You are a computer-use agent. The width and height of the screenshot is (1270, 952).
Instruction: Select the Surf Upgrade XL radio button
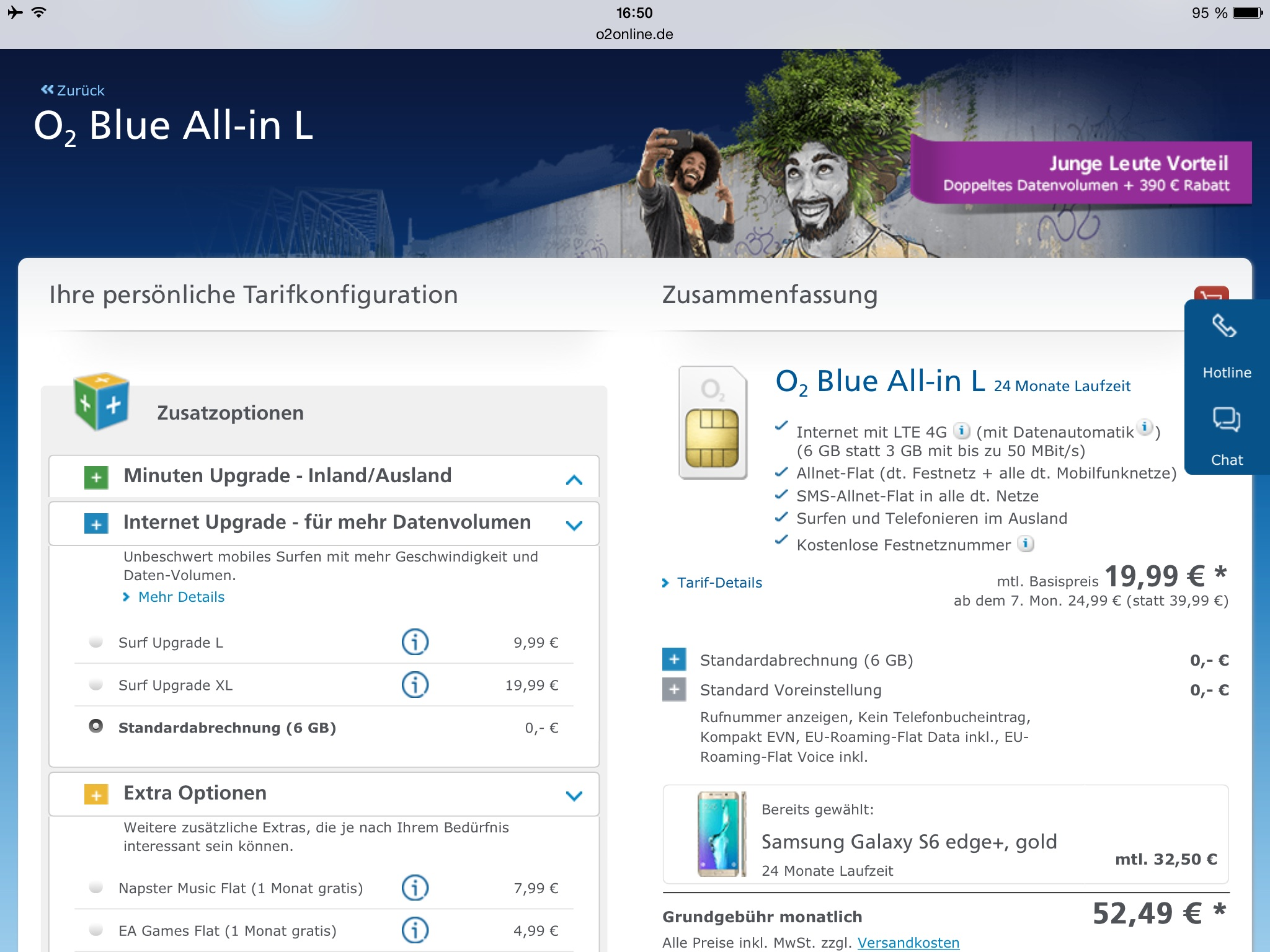(95, 684)
